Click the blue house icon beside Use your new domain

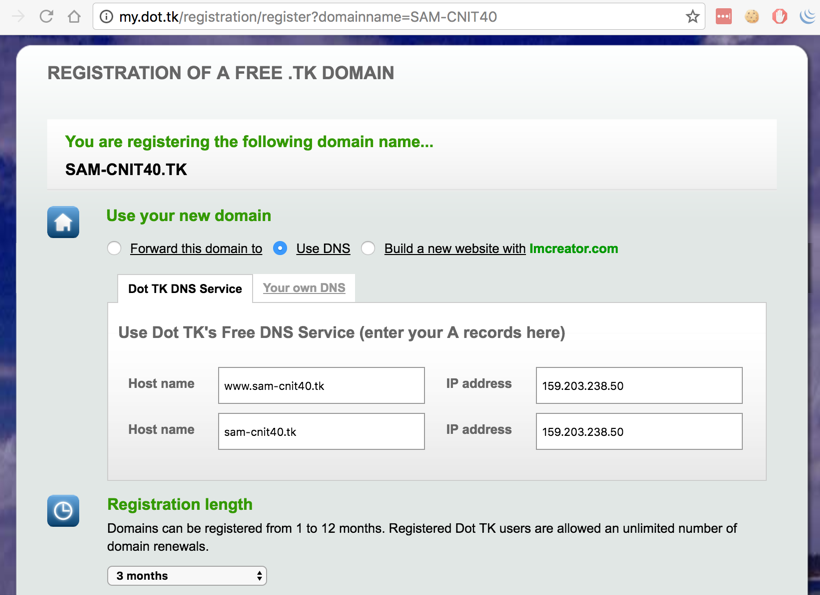coord(63,222)
